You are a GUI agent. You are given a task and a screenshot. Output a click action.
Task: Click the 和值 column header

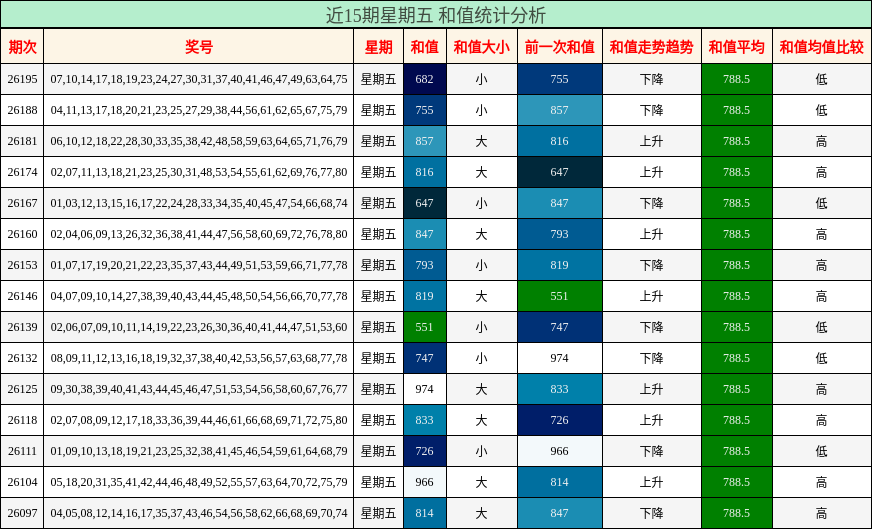point(424,47)
